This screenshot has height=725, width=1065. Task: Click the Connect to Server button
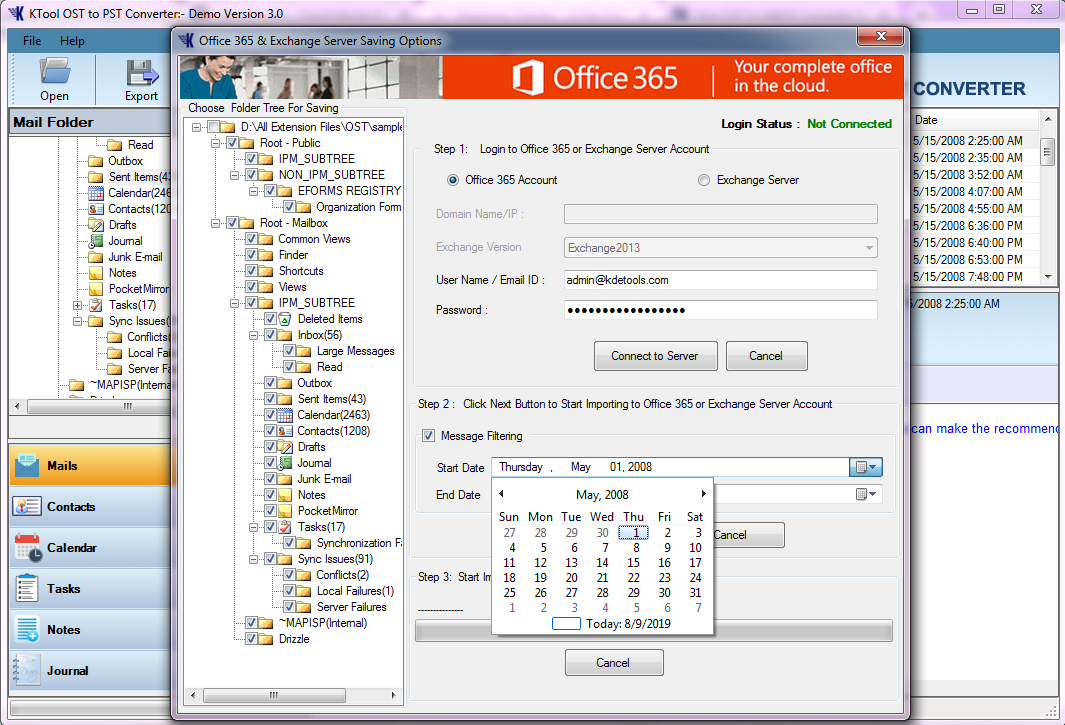click(654, 356)
